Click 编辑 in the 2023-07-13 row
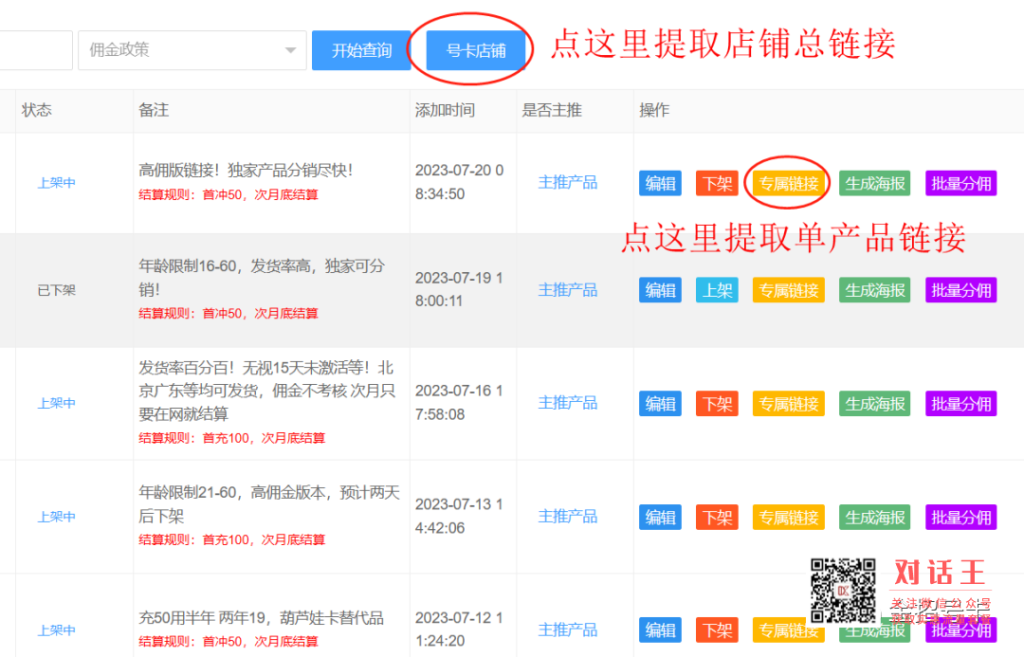The image size is (1024, 657). pos(660,517)
